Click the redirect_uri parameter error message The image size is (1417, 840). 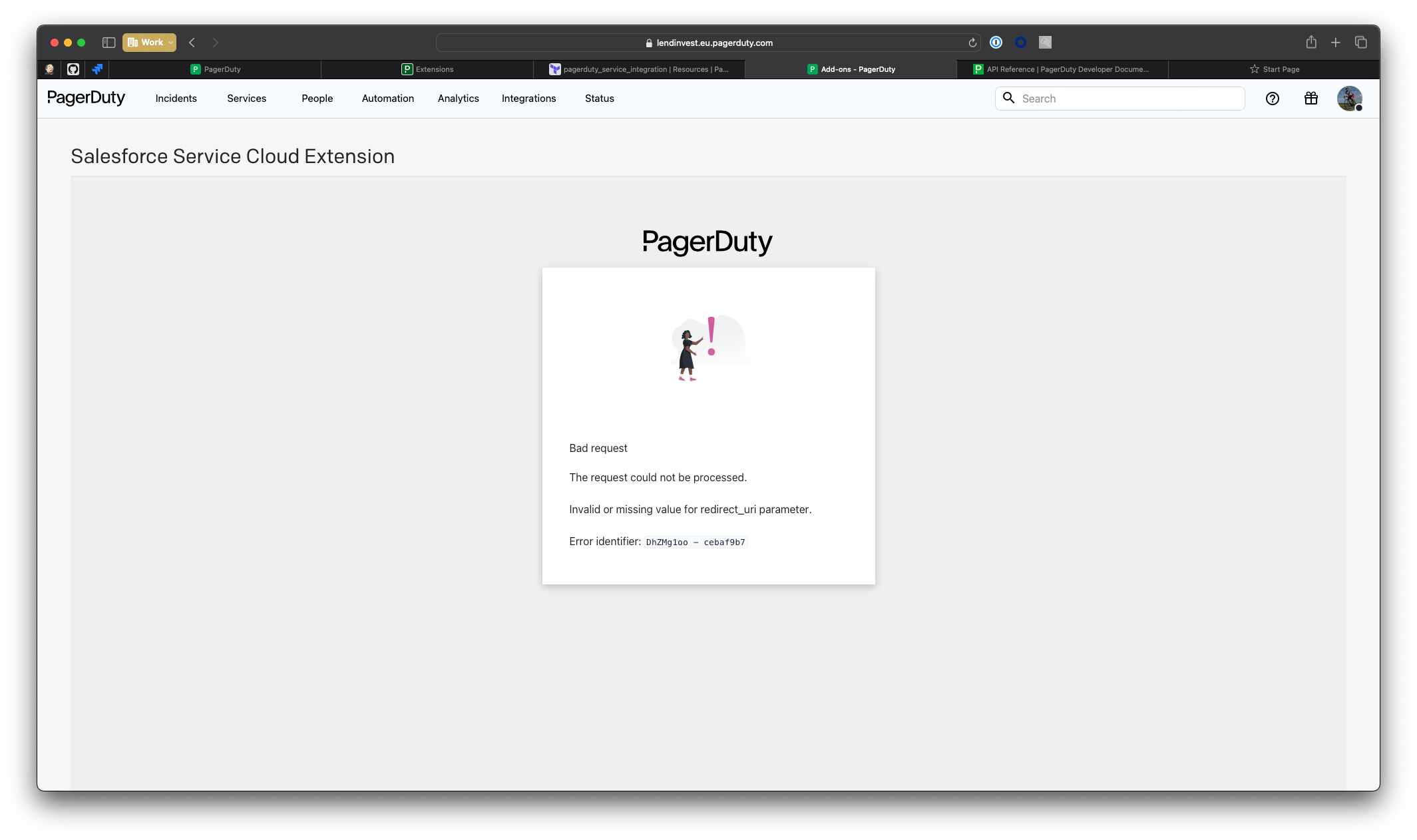click(690, 509)
